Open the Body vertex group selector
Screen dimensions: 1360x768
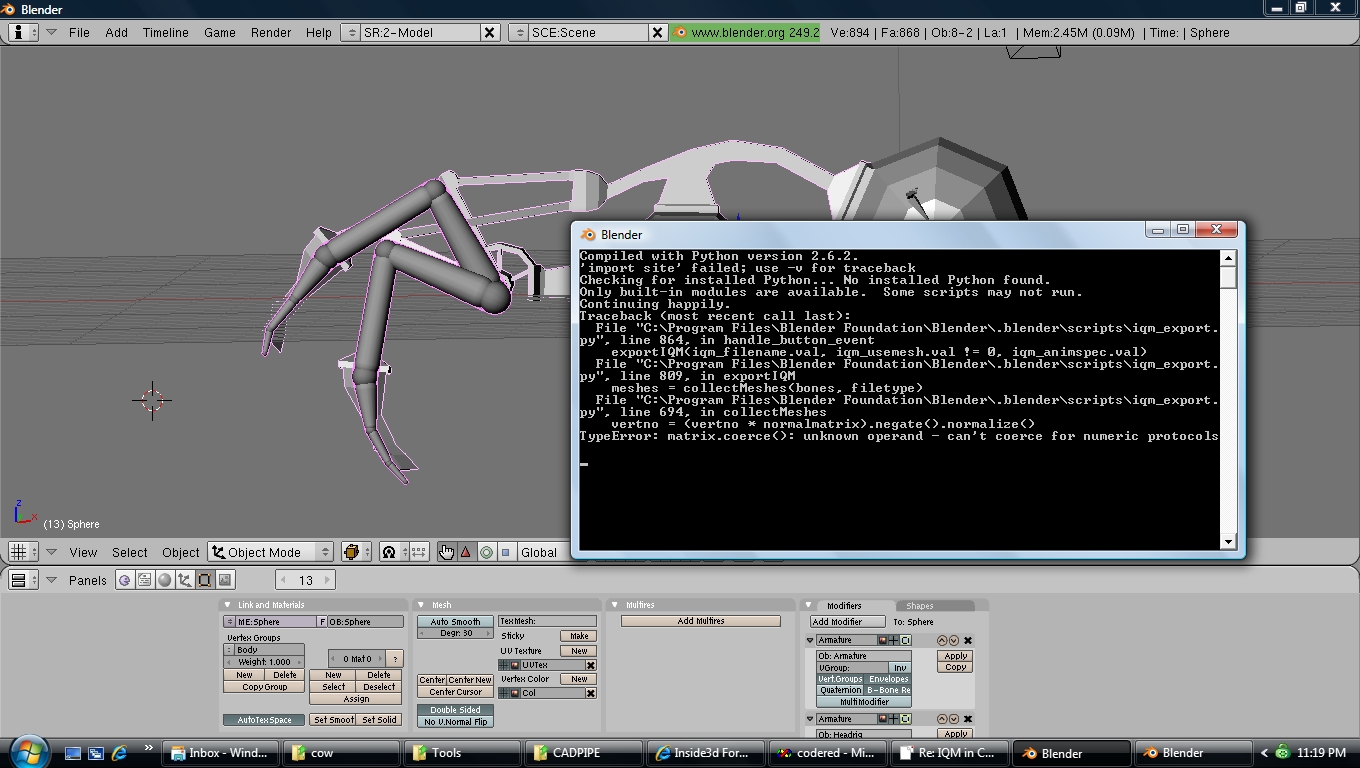pos(229,650)
